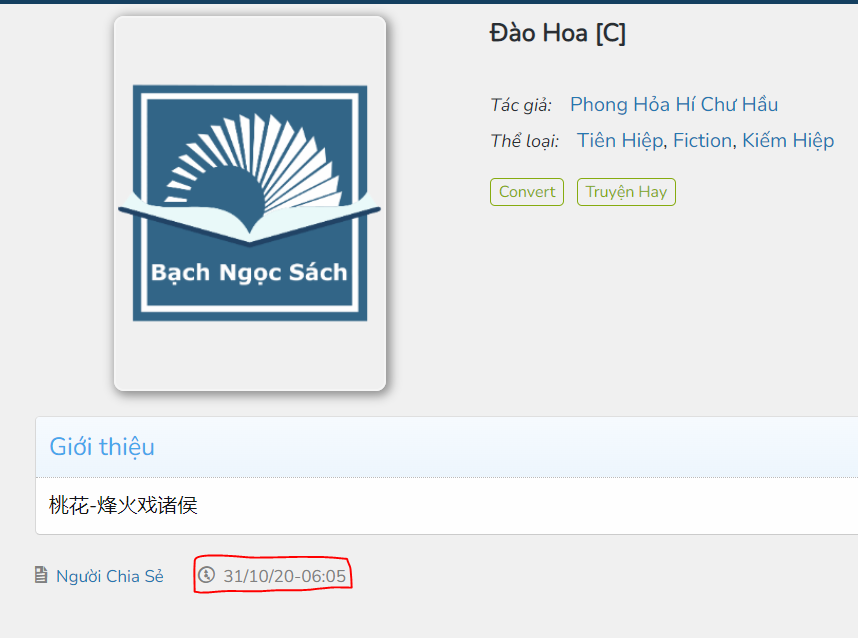This screenshot has height=638, width=858.
Task: Click the Thể loại label
Action: pyautogui.click(x=525, y=141)
